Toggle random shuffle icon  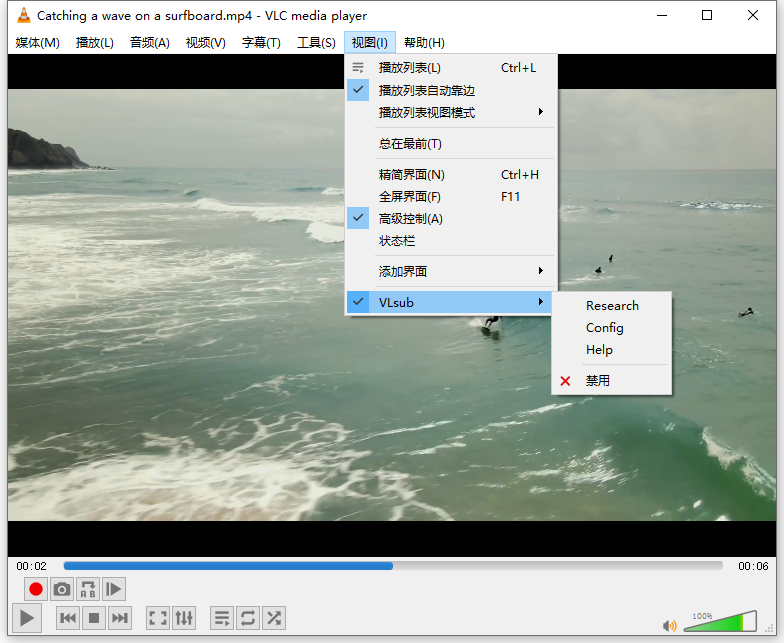(x=274, y=618)
